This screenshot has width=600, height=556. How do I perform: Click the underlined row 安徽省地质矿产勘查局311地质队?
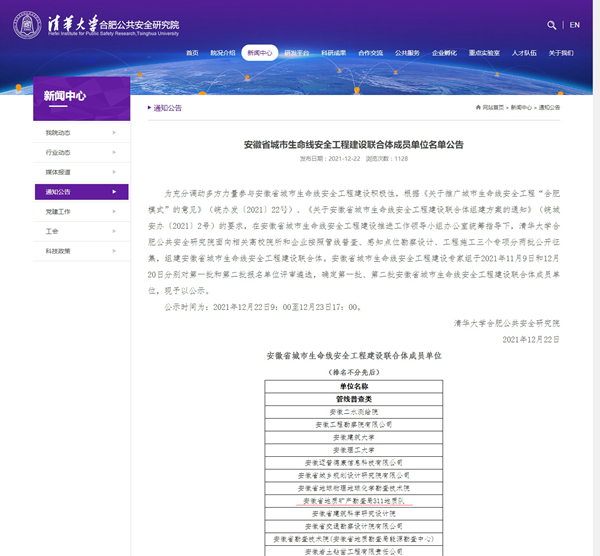click(x=354, y=501)
